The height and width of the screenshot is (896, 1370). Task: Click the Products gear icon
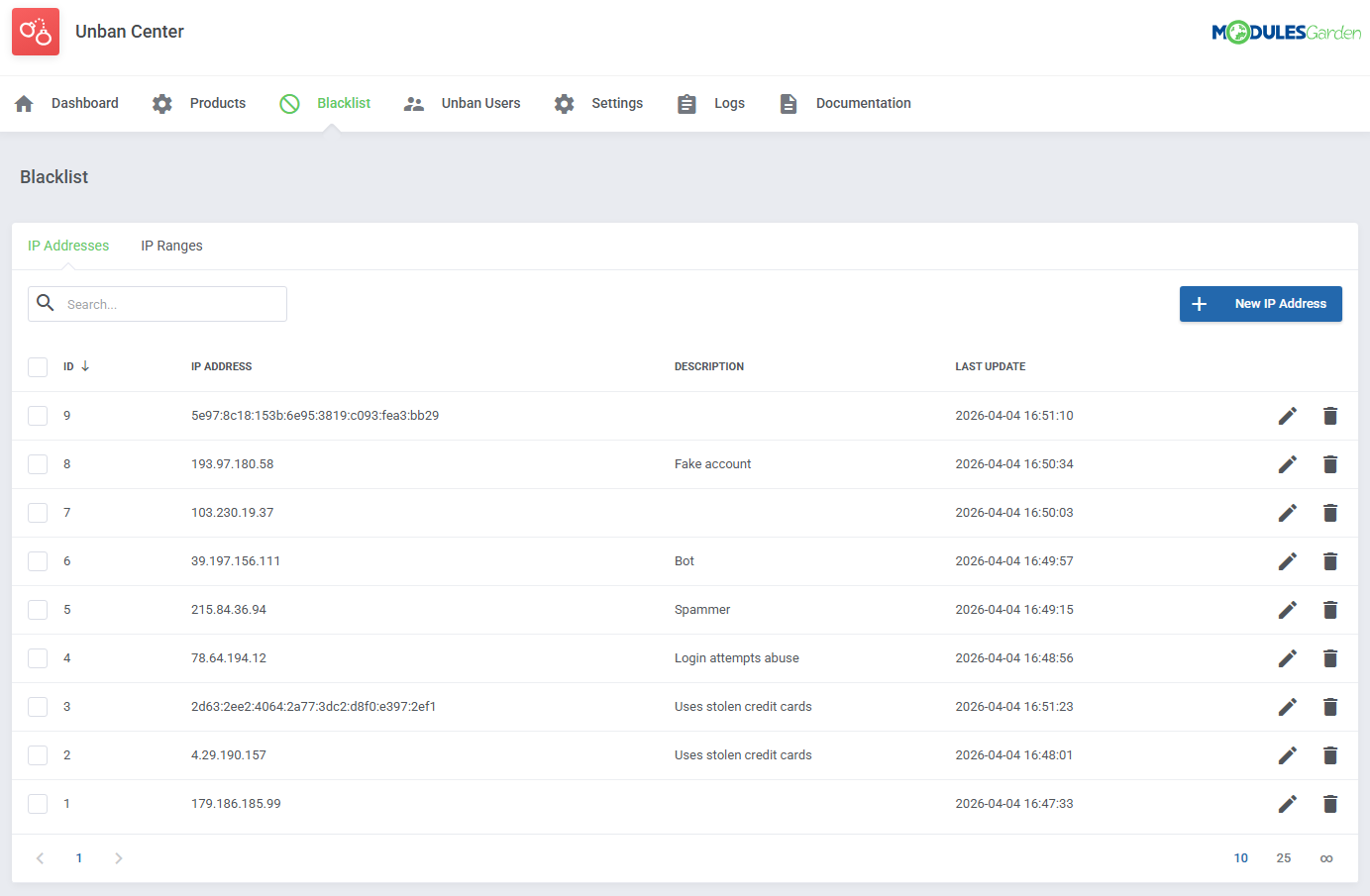pos(161,102)
